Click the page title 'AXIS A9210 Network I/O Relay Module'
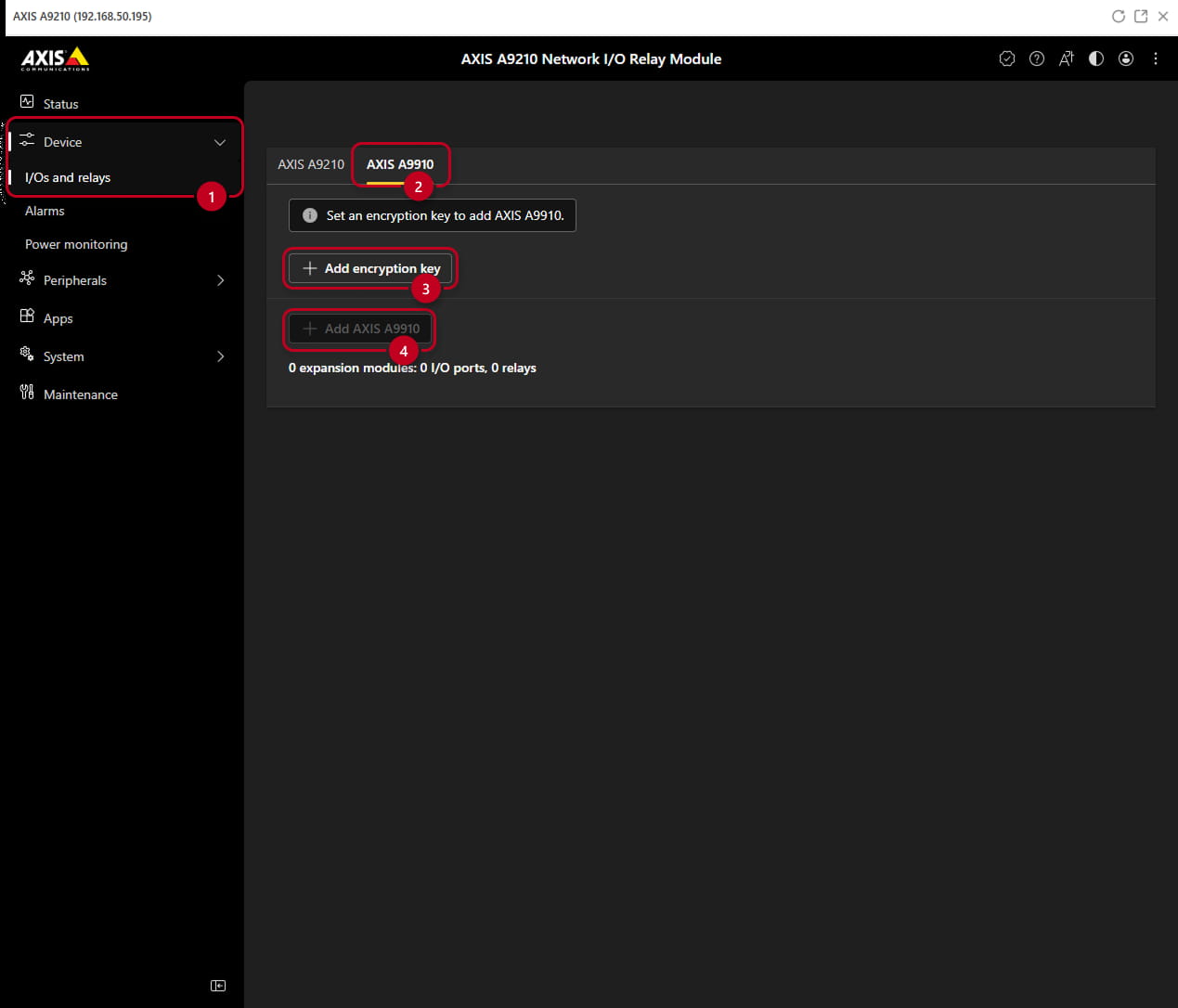The image size is (1178, 1008). [x=591, y=58]
